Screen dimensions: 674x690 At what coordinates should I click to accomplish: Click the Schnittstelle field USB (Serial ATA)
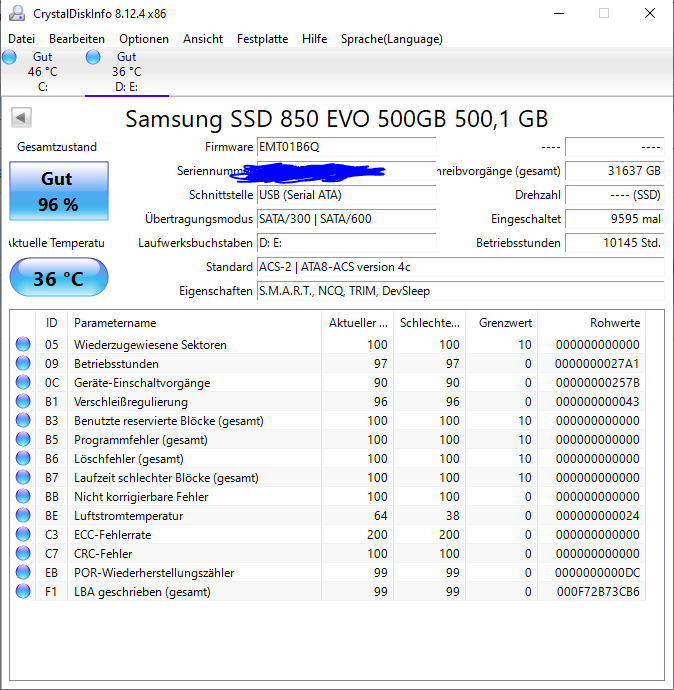tap(346, 195)
